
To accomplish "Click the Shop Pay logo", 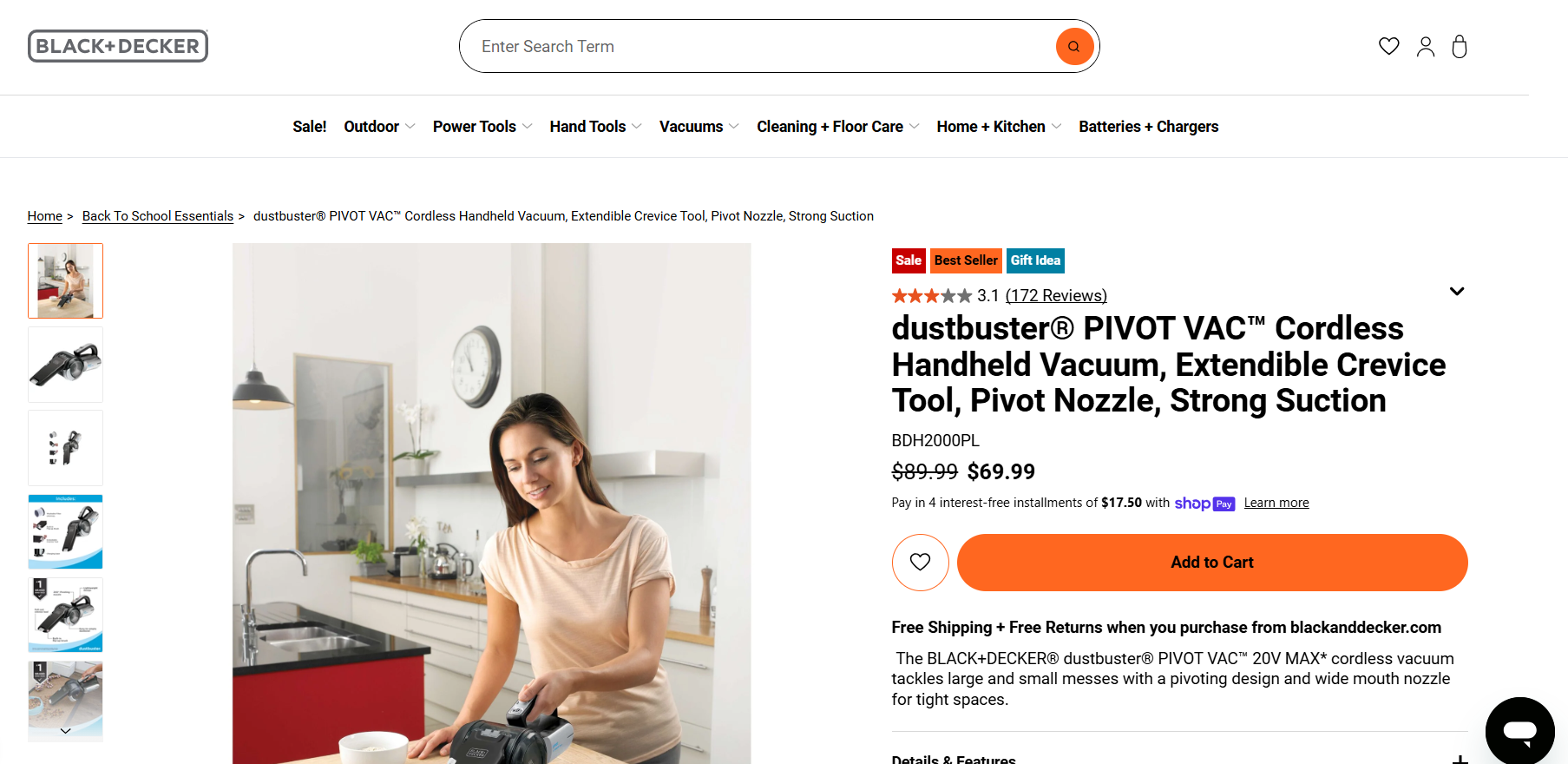I will click(x=1204, y=504).
